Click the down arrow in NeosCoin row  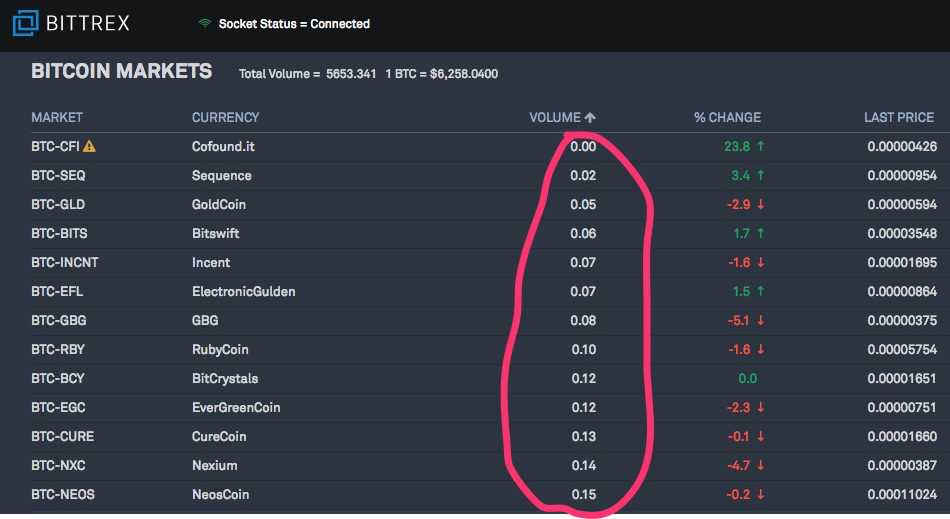[760, 495]
